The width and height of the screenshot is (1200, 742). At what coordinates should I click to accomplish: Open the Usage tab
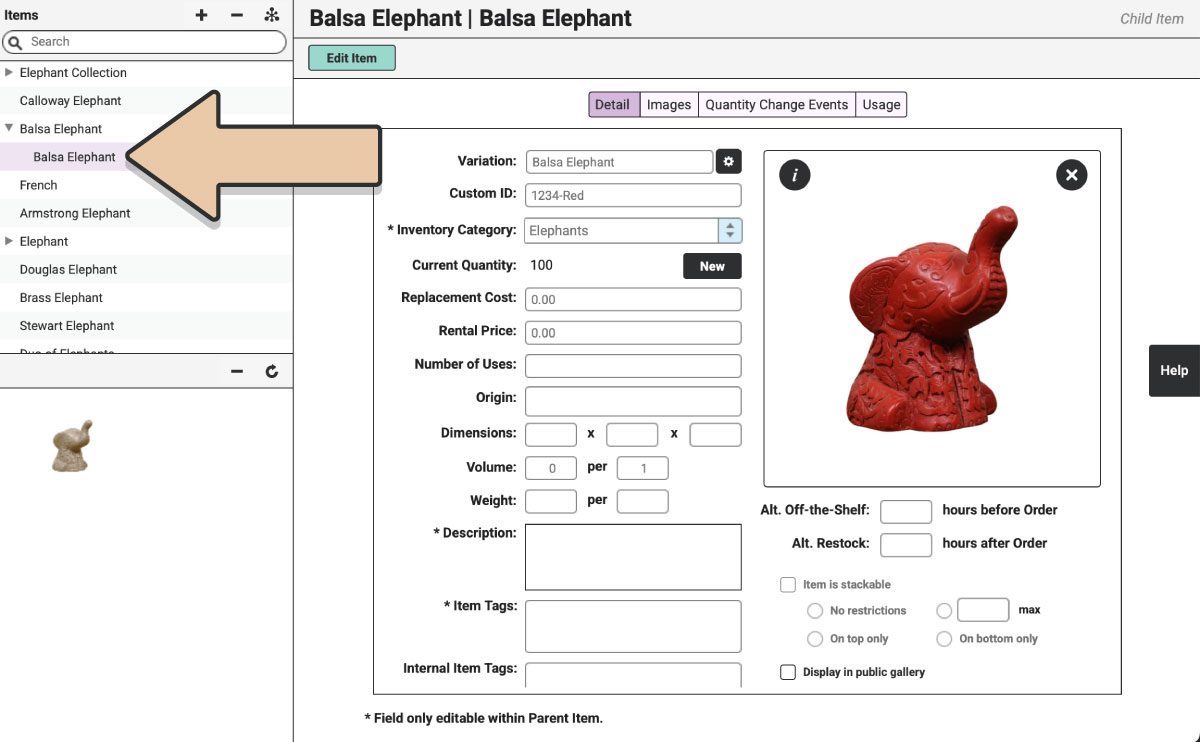(881, 104)
